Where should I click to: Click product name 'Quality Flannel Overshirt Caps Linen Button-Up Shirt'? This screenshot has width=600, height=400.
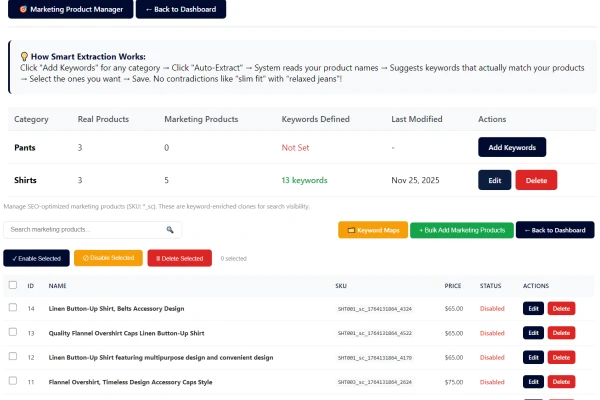[x=126, y=333]
